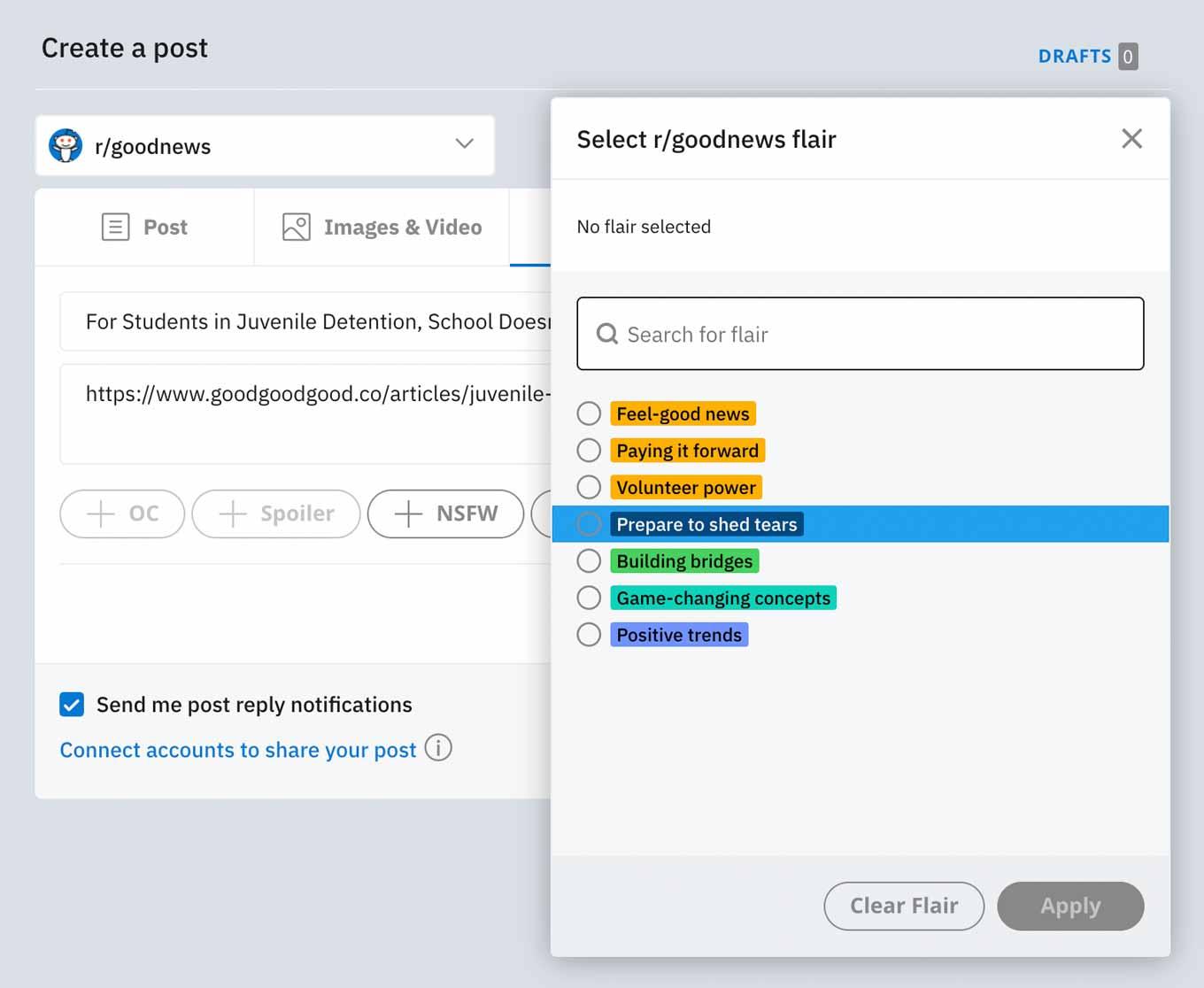Select the Prepare to shed tears radio
The height and width of the screenshot is (988, 1204).
point(589,524)
